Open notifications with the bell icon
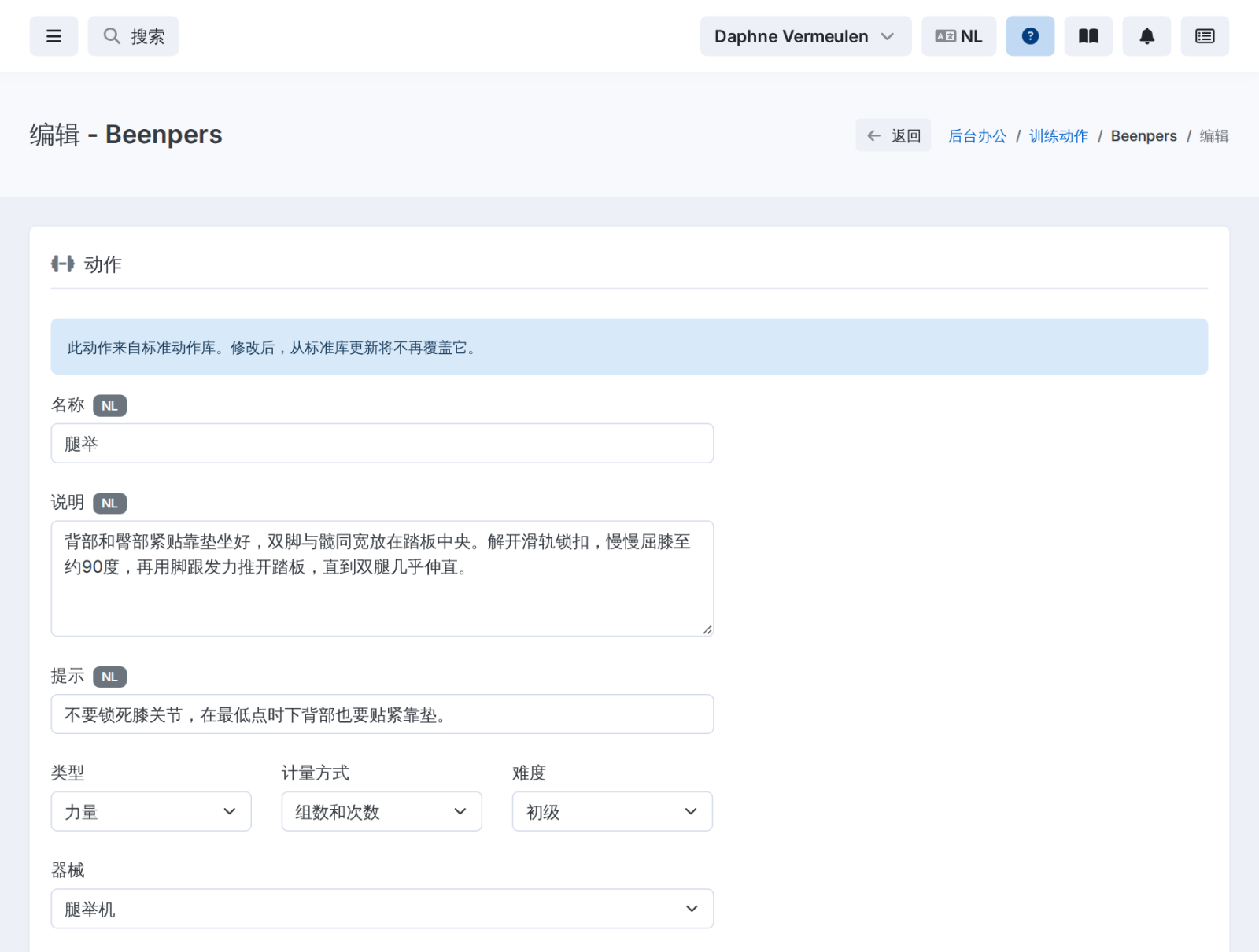This screenshot has height=952, width=1259. (1146, 36)
